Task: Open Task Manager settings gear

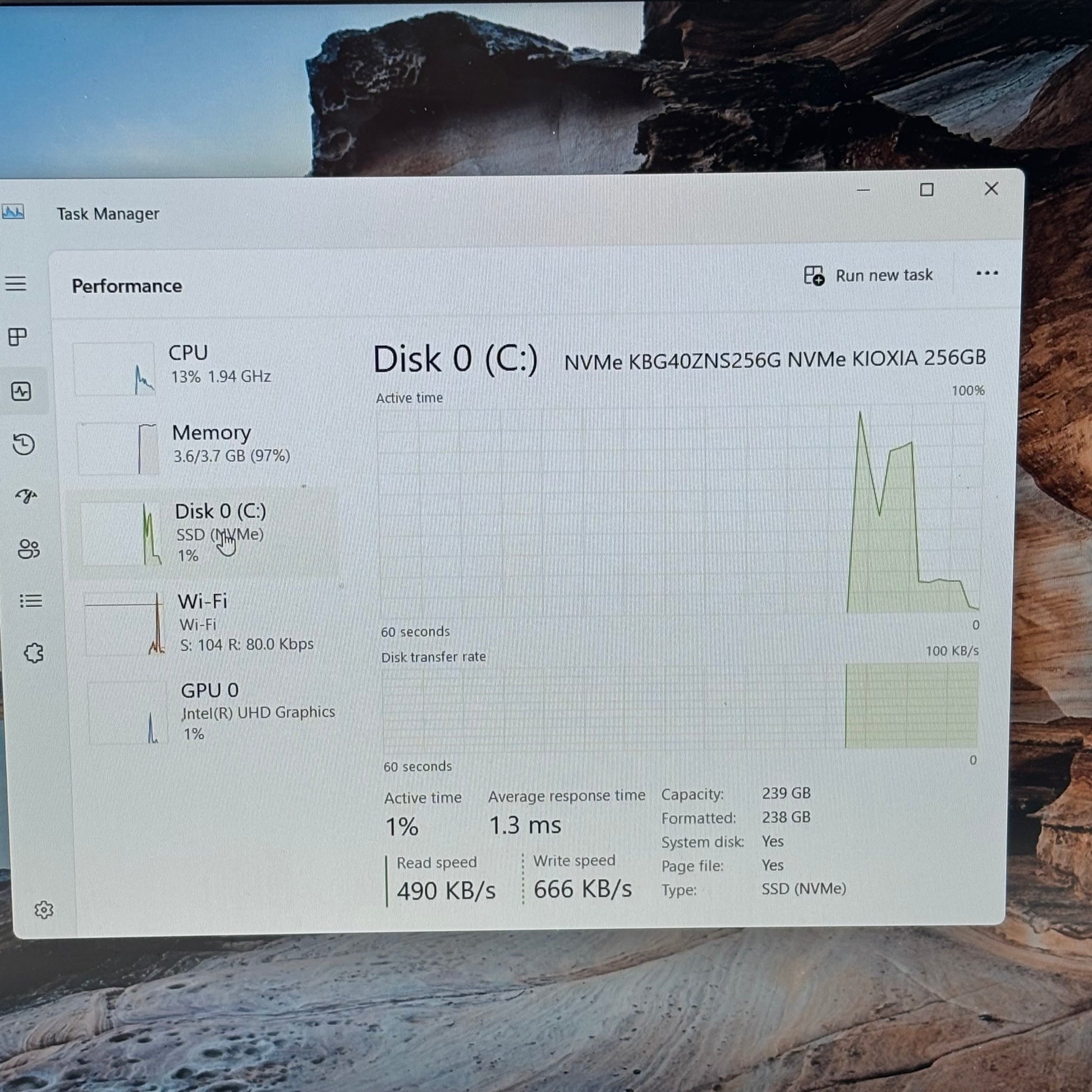Action: pyautogui.click(x=44, y=910)
